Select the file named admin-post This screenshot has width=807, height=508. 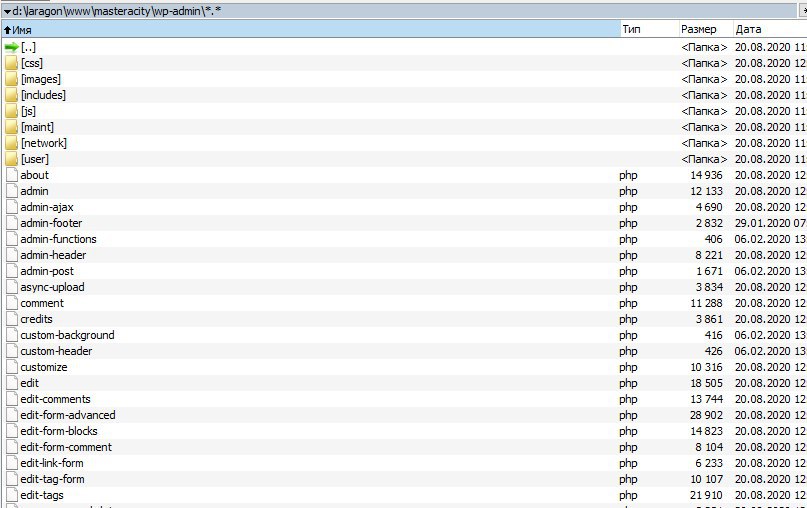coord(47,271)
